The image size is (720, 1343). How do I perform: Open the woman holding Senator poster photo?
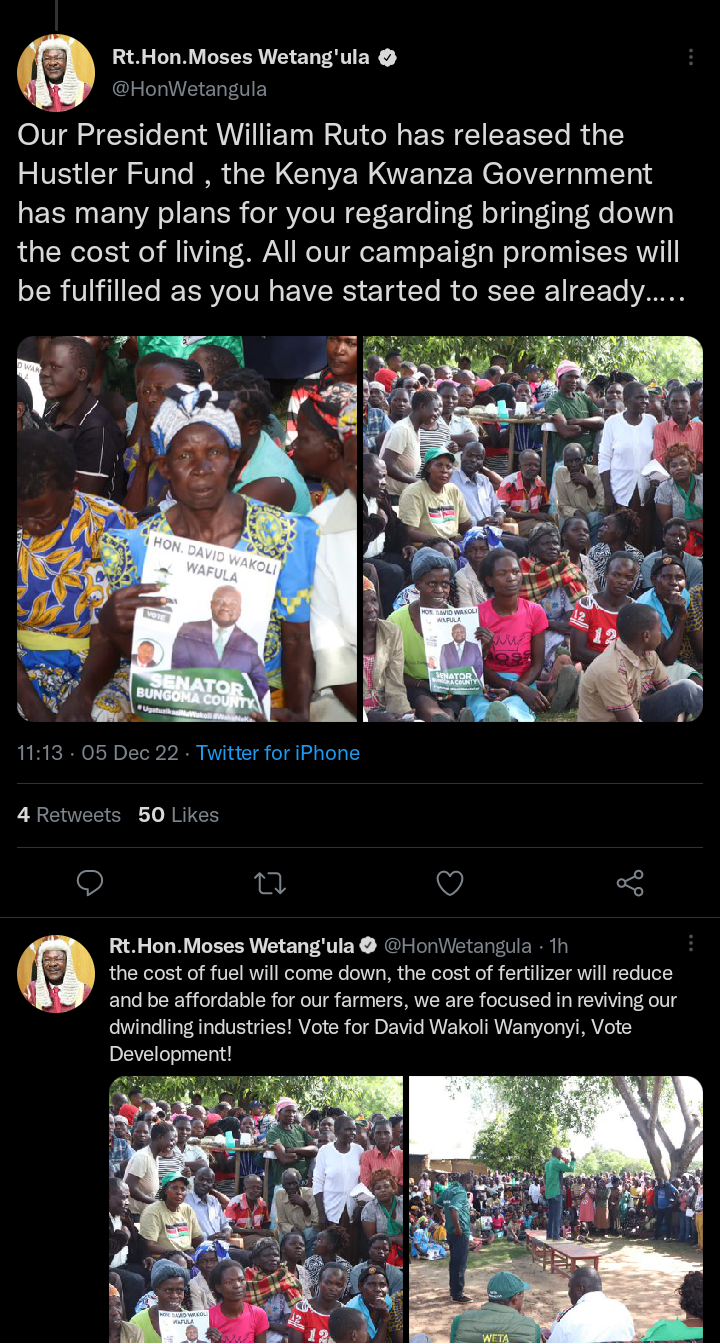click(x=187, y=529)
